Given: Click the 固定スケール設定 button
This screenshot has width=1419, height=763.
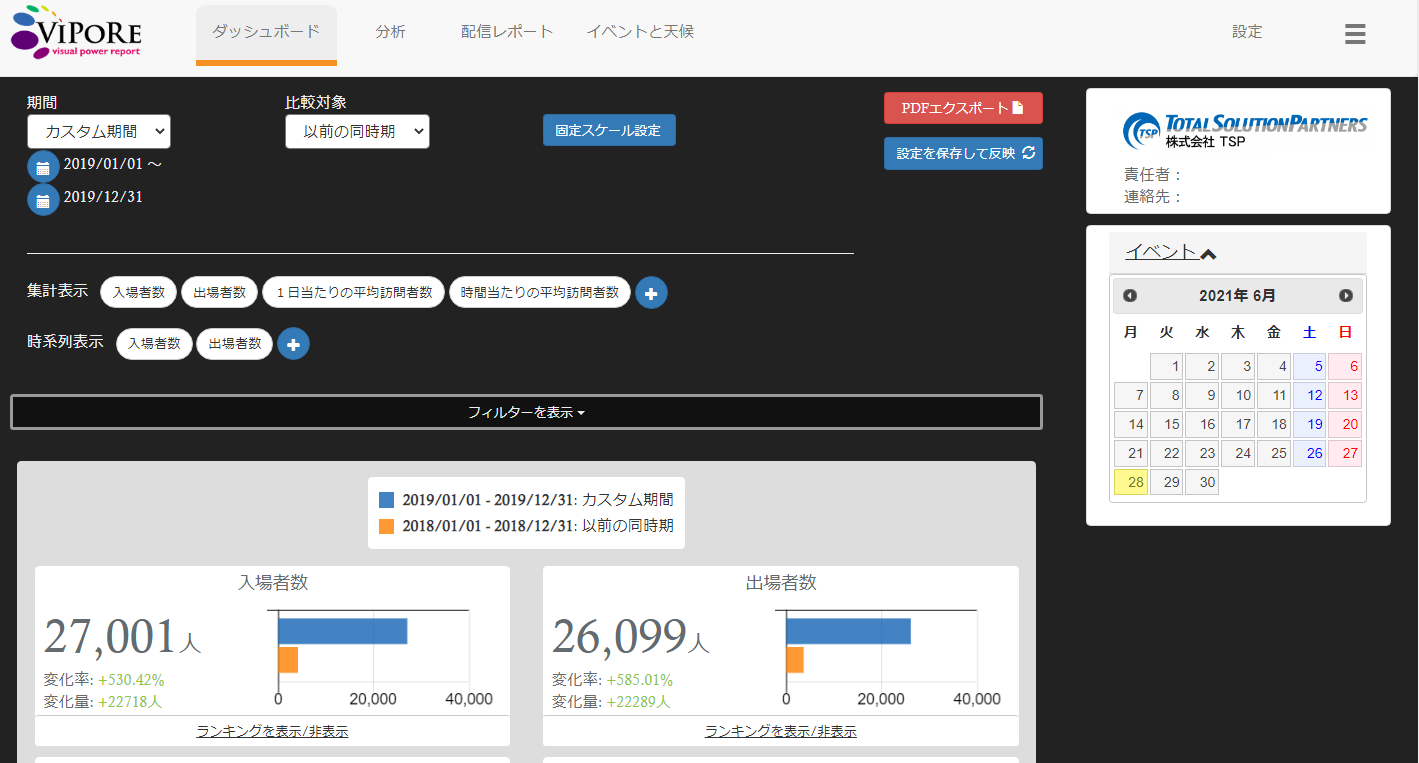Looking at the screenshot, I should 608,131.
